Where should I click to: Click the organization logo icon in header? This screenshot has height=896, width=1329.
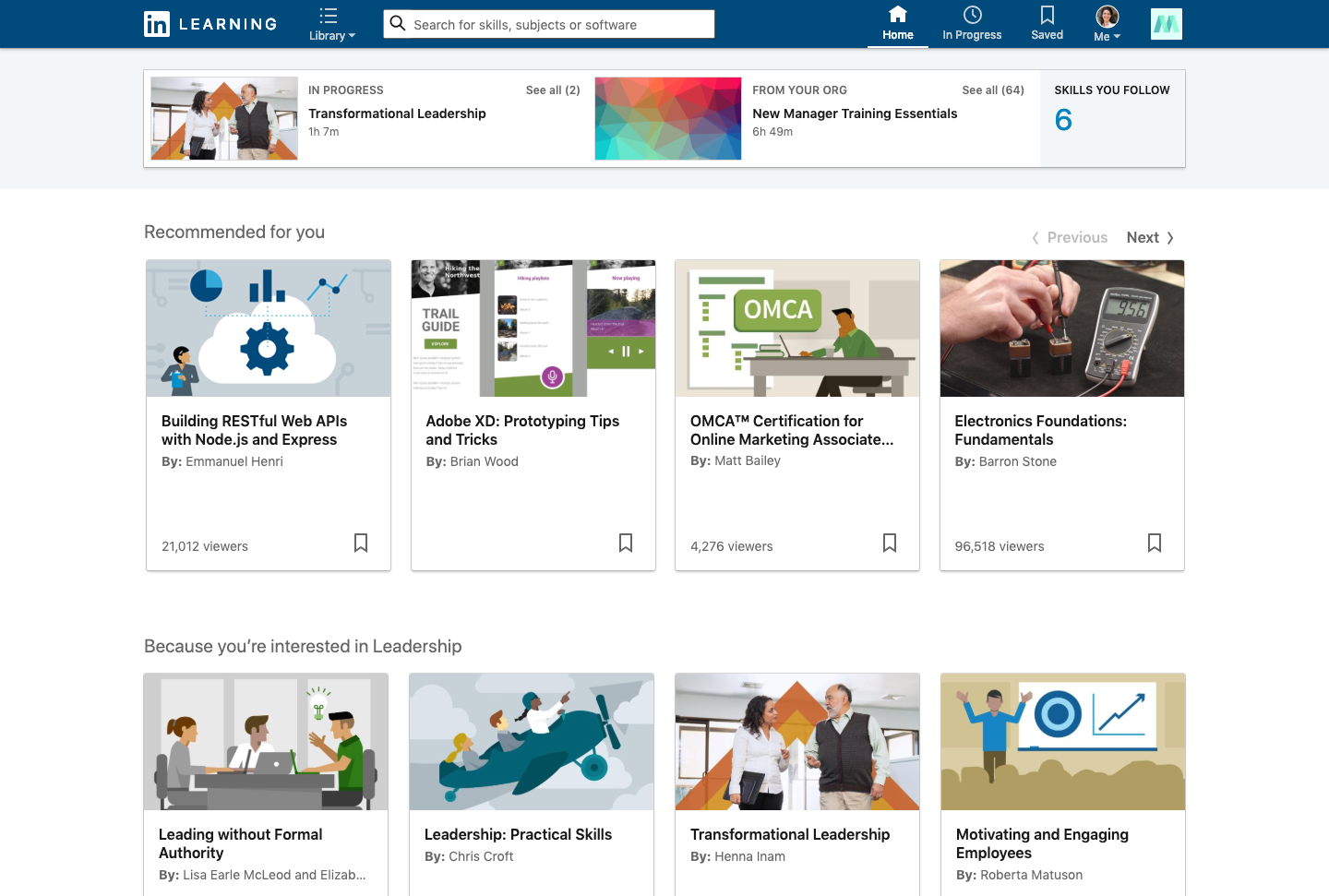tap(1166, 24)
